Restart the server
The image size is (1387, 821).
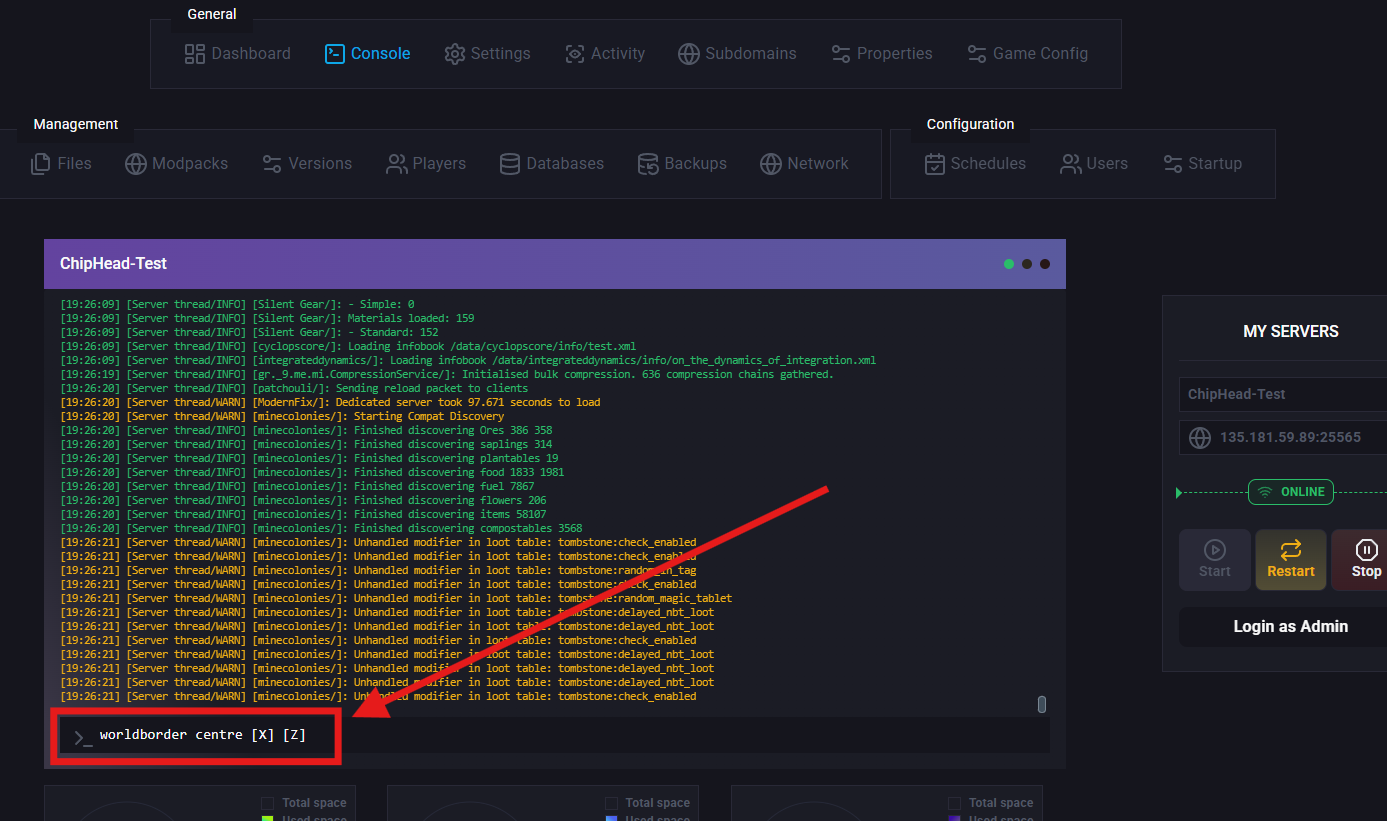point(1291,560)
